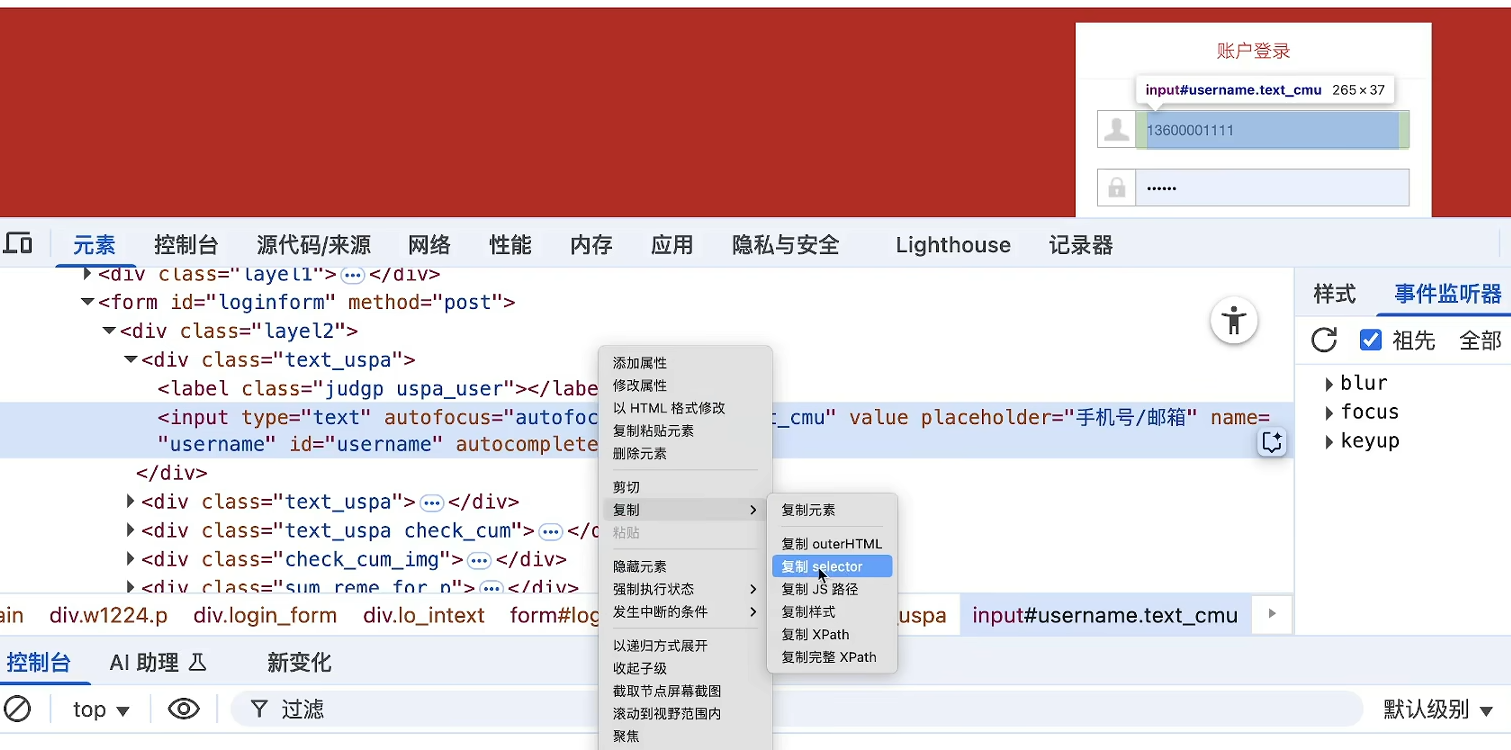
Task: Open the 默认级别 log level dropdown
Action: [1438, 710]
